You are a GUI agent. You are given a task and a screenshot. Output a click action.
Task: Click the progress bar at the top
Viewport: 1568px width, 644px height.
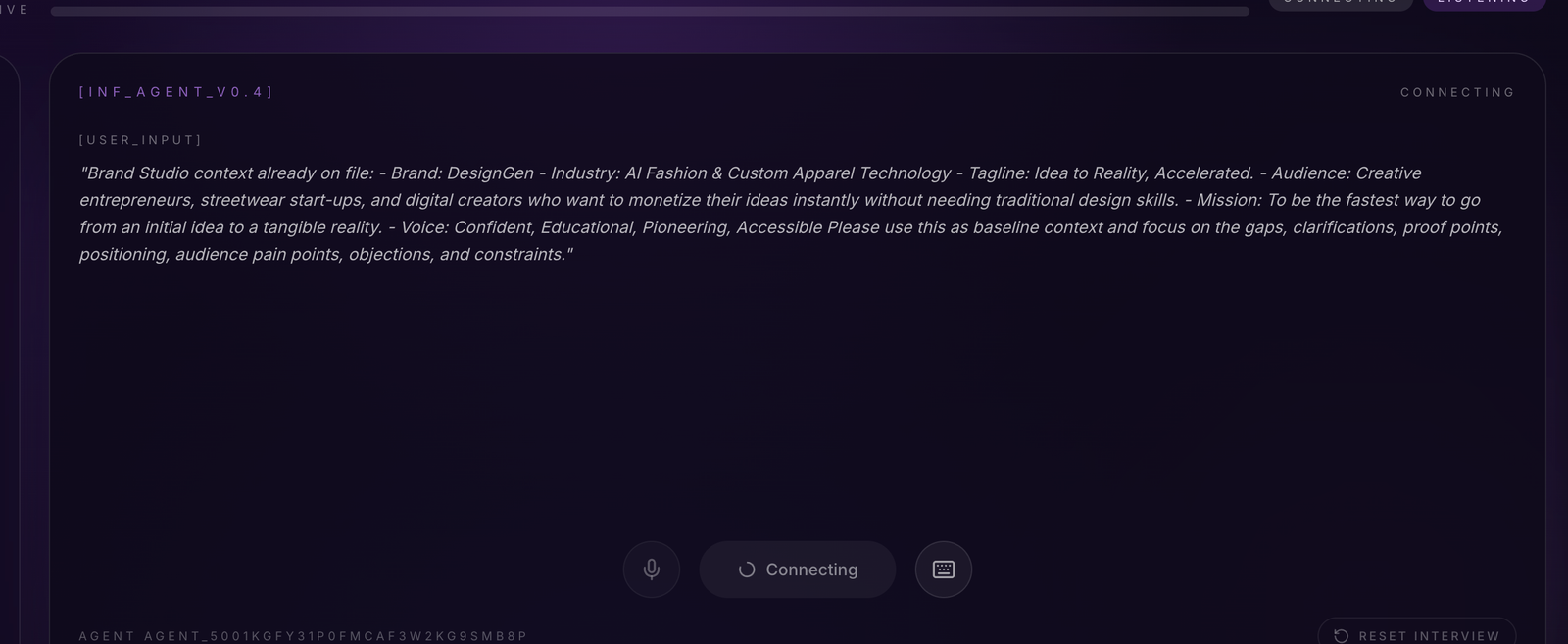pyautogui.click(x=650, y=12)
